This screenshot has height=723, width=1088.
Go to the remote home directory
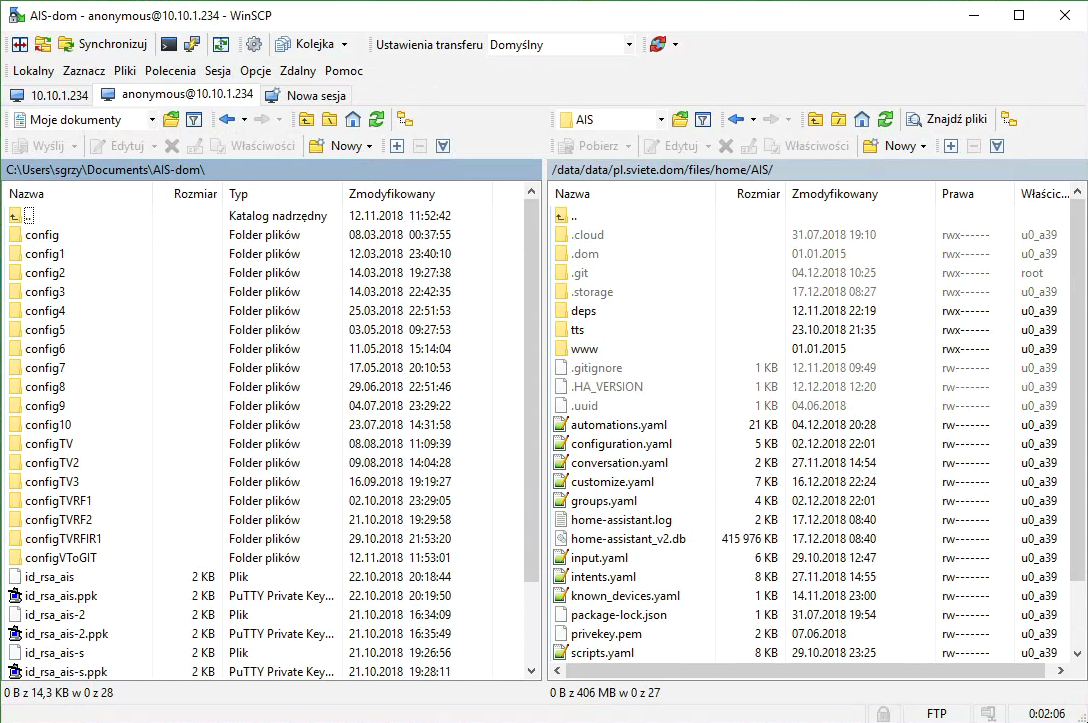click(x=862, y=119)
